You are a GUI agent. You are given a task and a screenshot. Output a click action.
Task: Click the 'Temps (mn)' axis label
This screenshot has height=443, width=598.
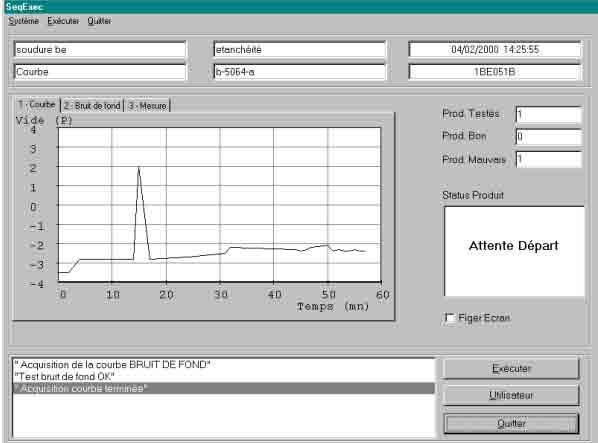(x=333, y=306)
